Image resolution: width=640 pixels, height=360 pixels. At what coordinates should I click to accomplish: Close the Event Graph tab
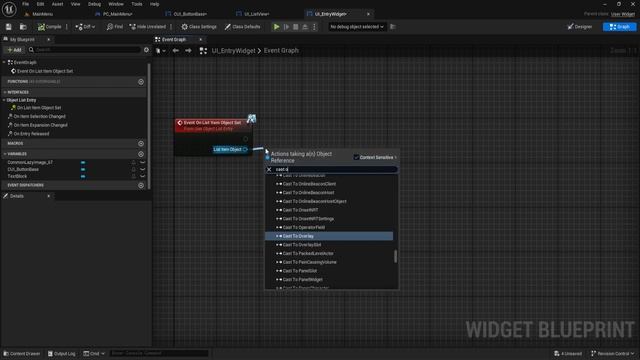pyautogui.click(x=200, y=40)
